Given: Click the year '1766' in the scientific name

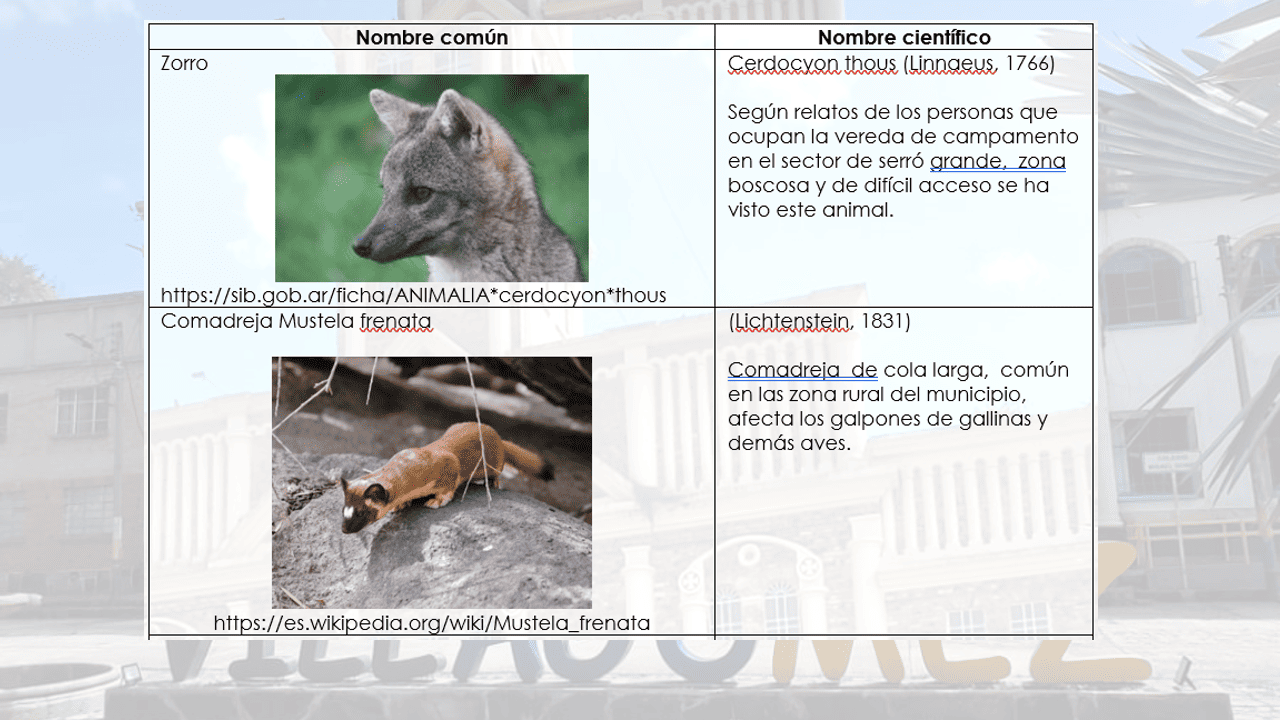Looking at the screenshot, I should (1029, 64).
